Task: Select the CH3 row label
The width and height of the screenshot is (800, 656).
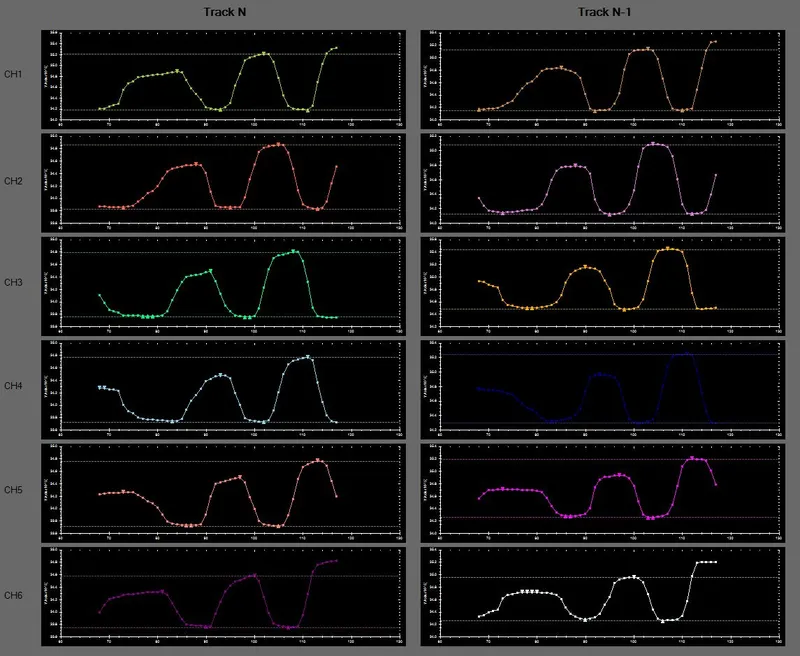Action: [14, 284]
